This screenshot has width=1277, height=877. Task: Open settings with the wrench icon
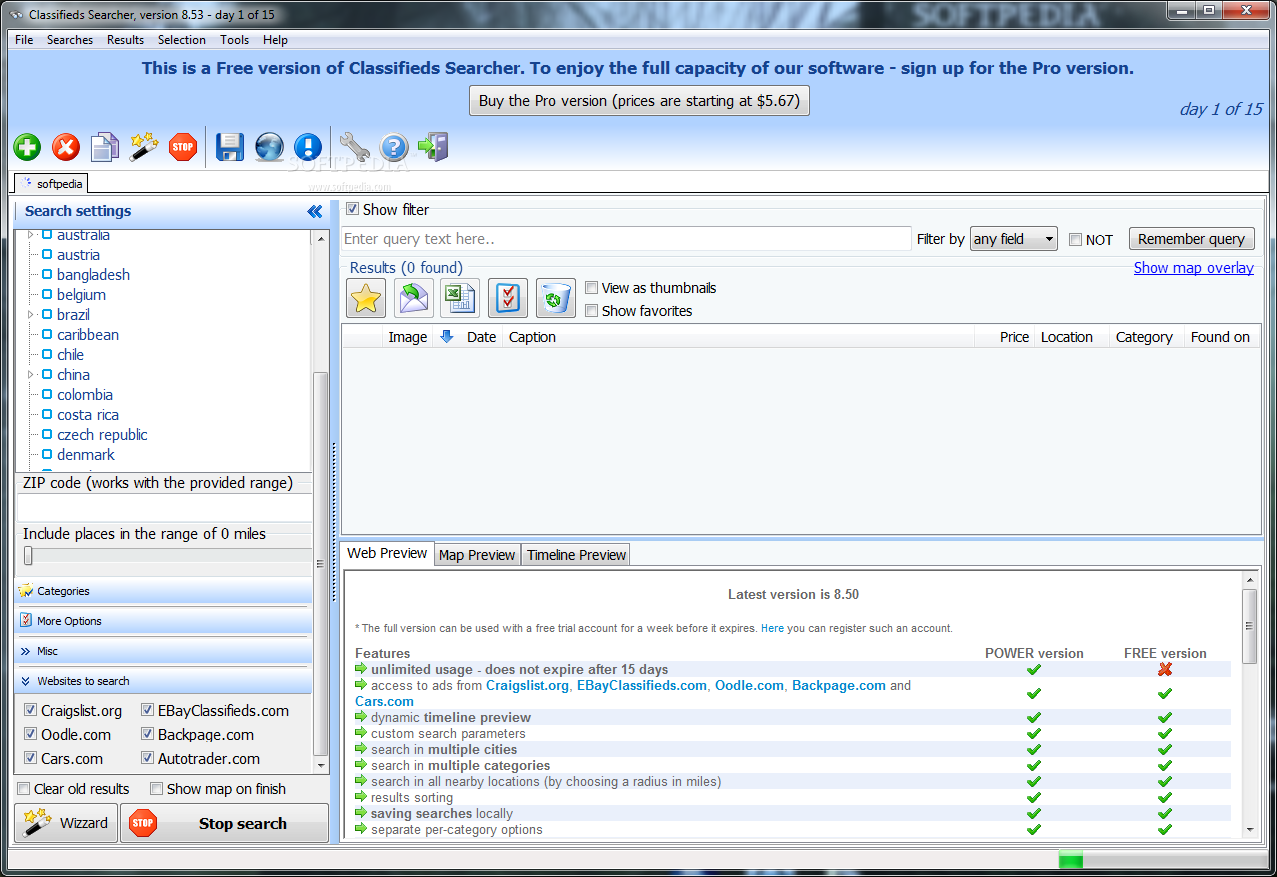pyautogui.click(x=355, y=147)
